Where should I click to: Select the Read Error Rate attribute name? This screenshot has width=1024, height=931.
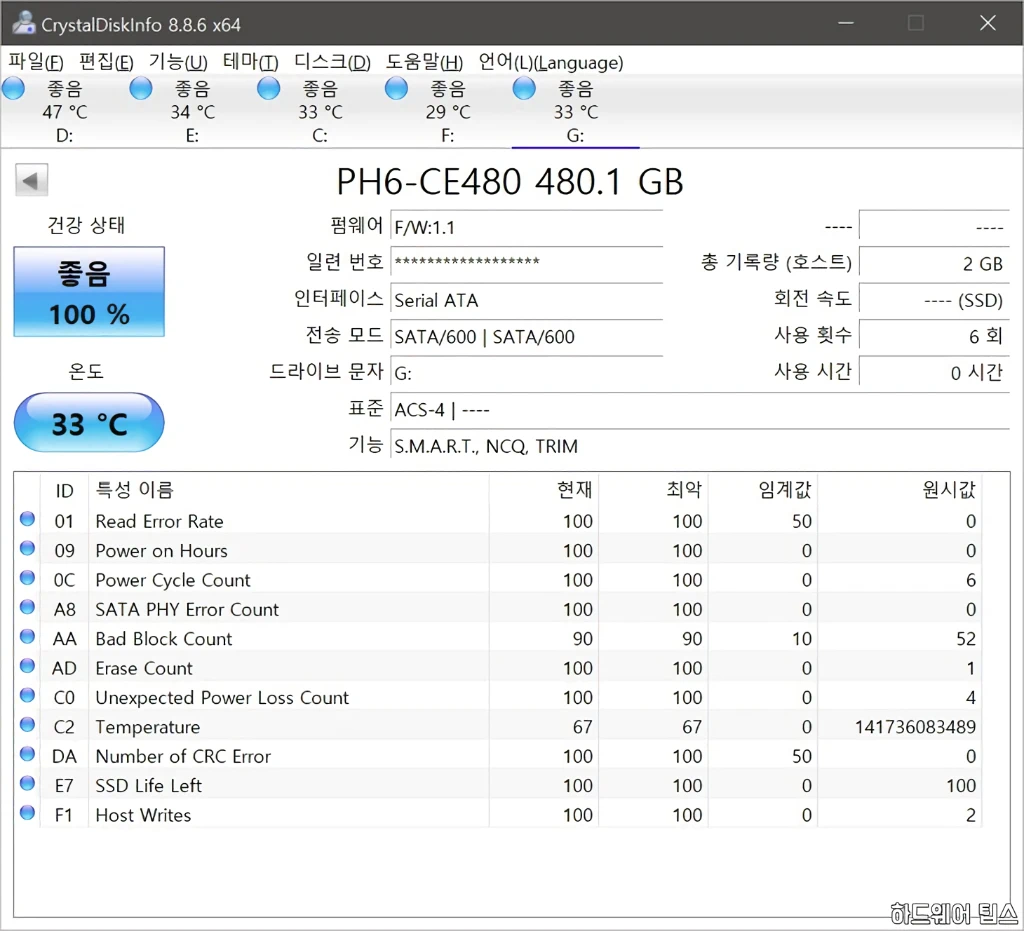[159, 521]
